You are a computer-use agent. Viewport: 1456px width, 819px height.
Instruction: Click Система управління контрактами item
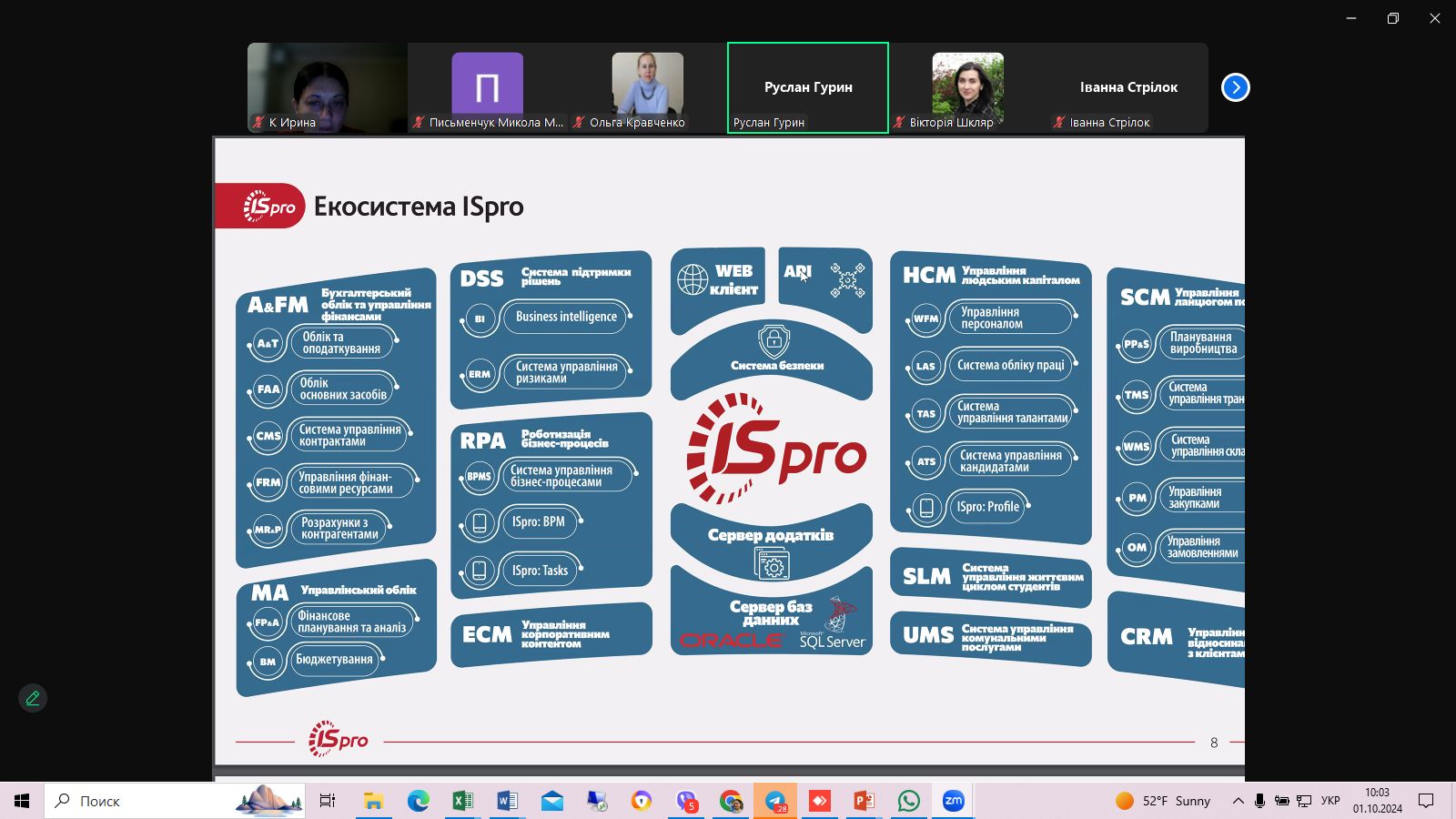tap(349, 435)
